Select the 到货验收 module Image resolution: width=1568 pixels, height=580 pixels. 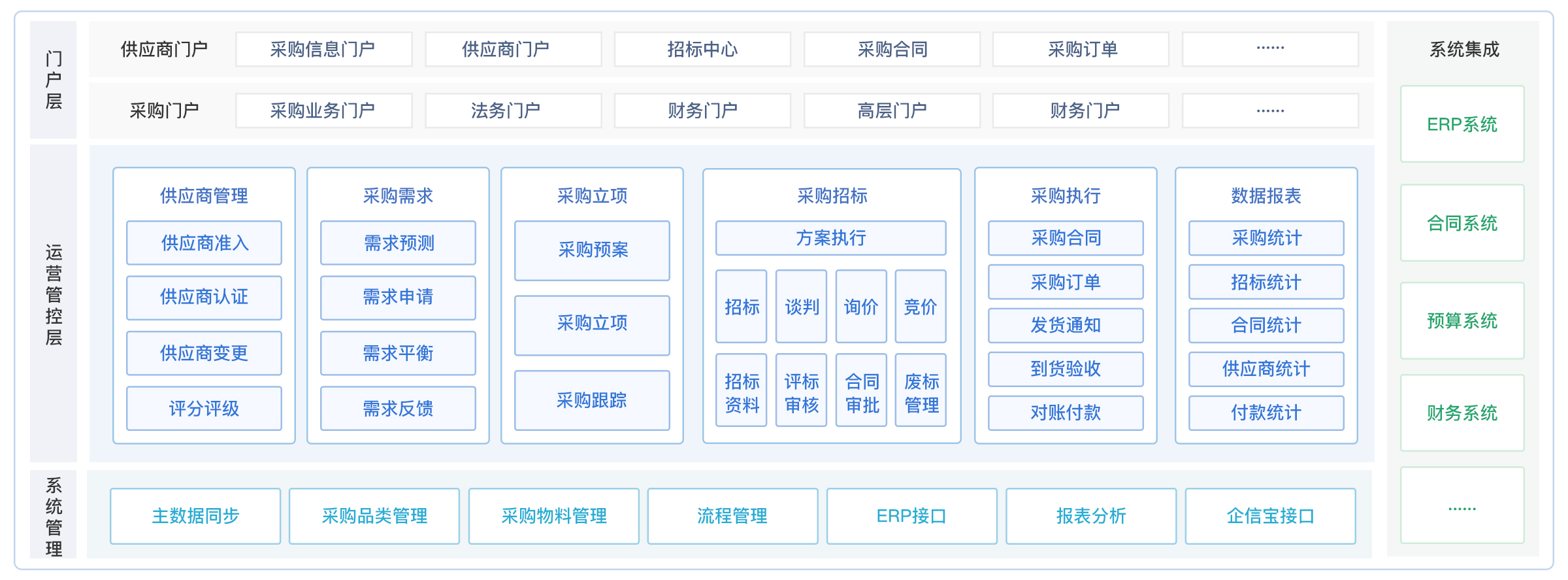click(1066, 369)
